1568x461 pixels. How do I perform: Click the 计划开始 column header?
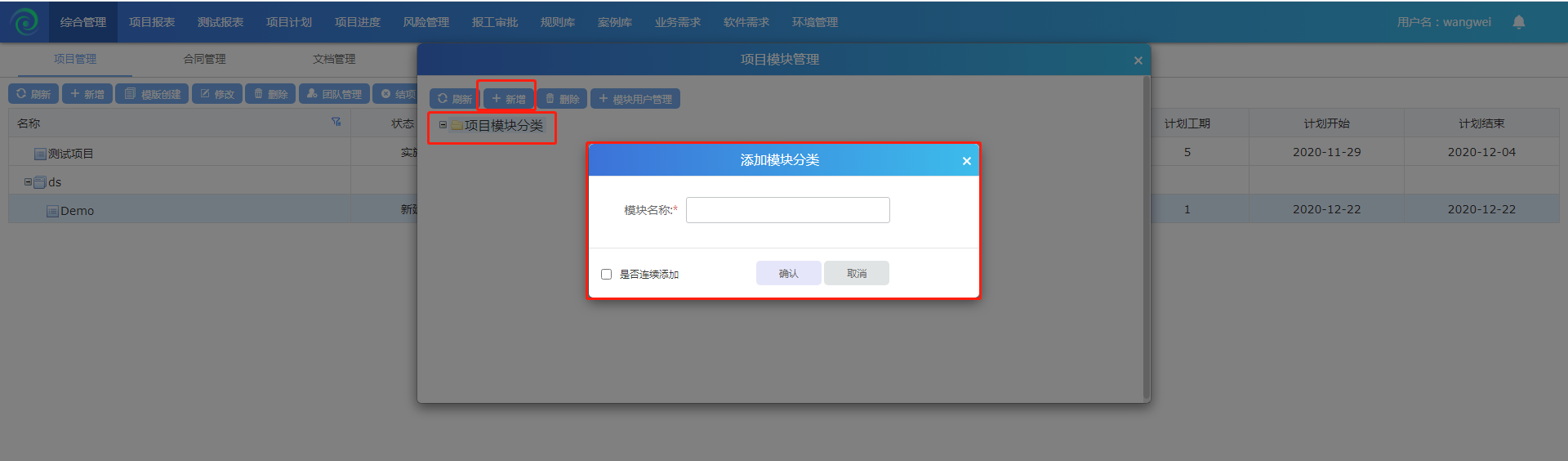tap(1326, 123)
